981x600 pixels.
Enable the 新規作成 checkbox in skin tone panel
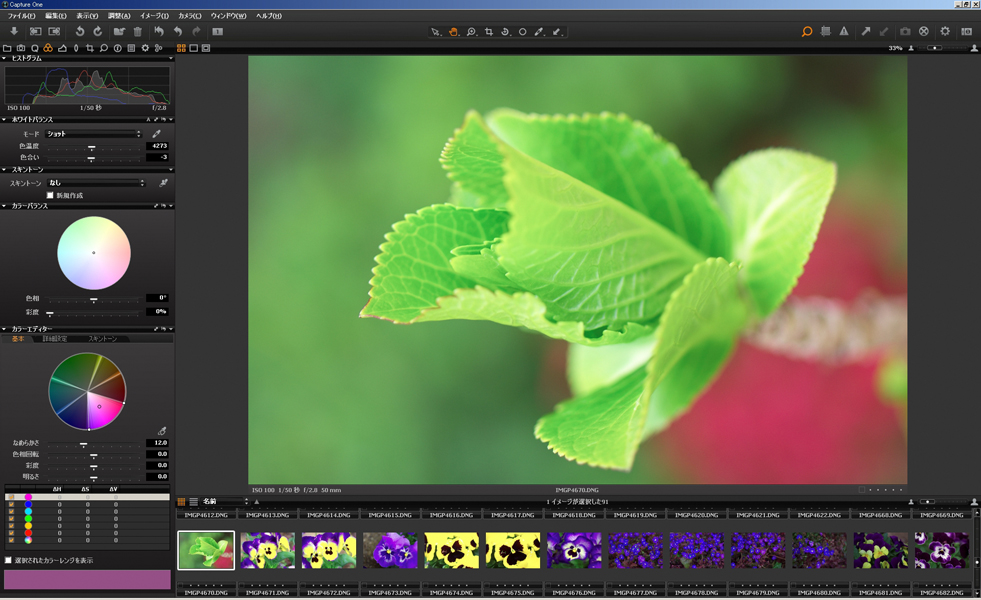[50, 195]
